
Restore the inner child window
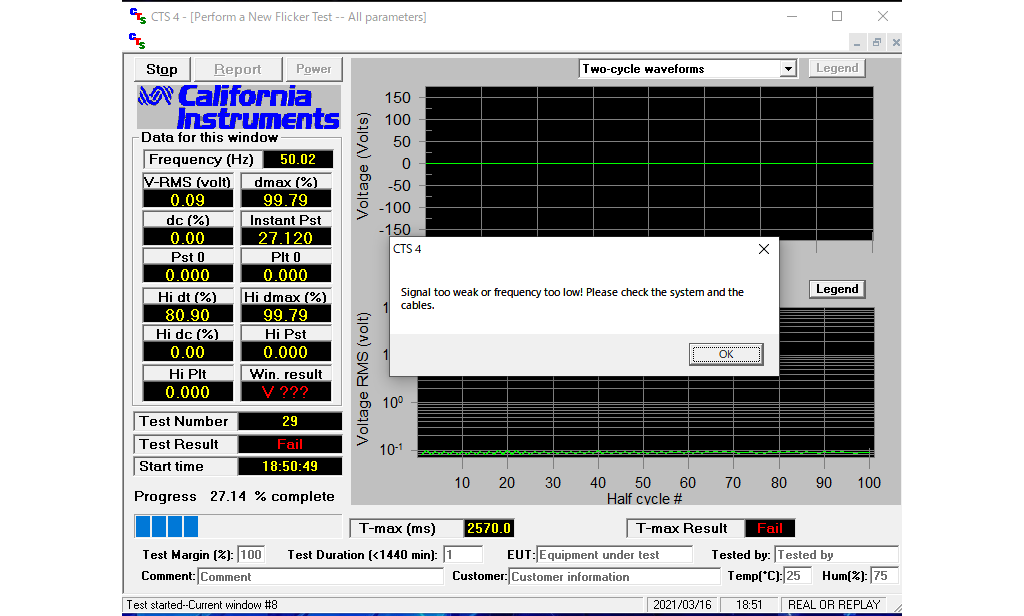[876, 42]
